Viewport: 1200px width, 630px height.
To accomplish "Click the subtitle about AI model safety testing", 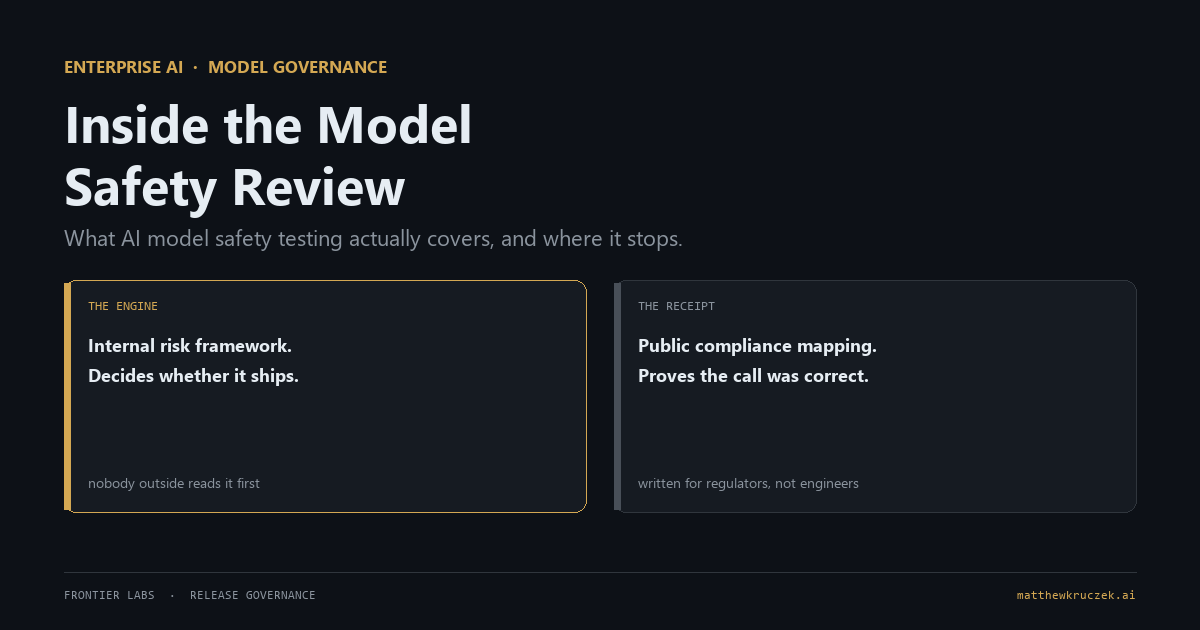I will point(373,239).
